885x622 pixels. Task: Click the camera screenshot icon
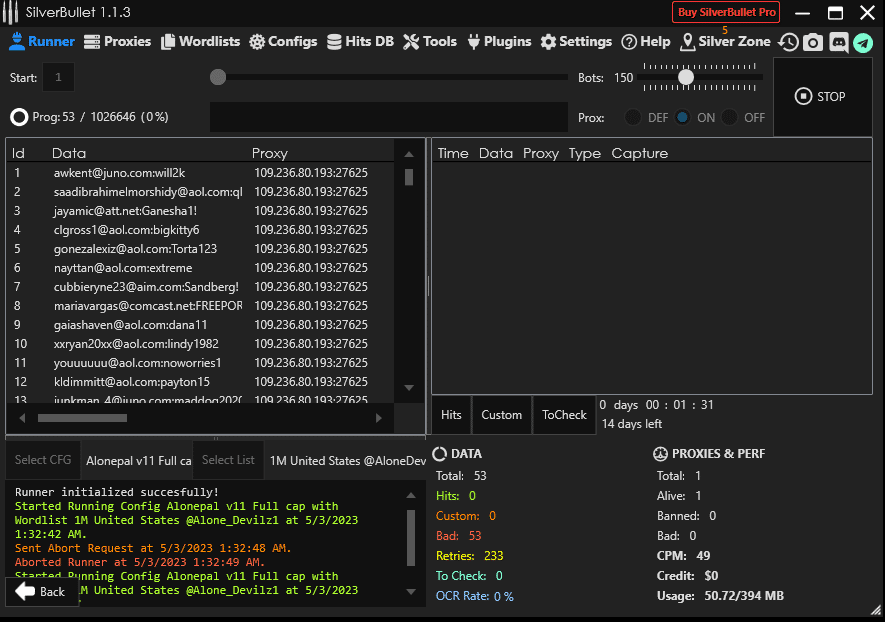point(813,42)
